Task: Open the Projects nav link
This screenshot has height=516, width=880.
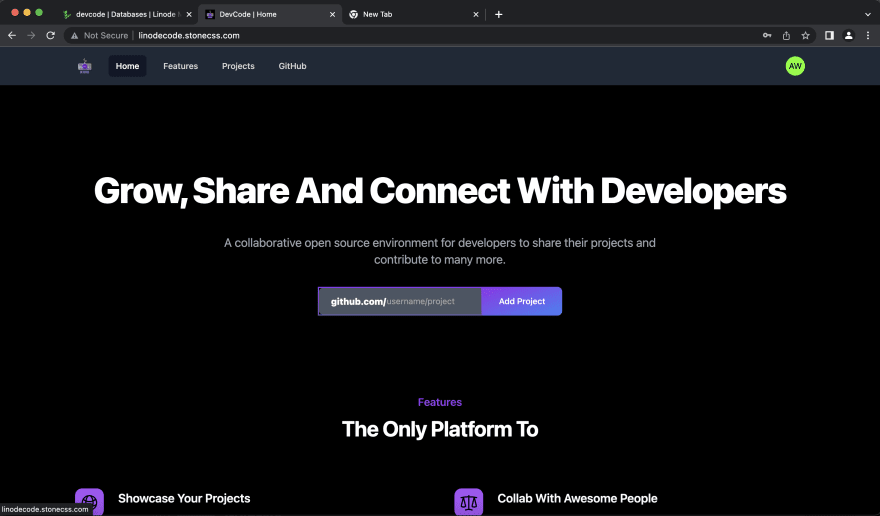Action: (x=238, y=66)
